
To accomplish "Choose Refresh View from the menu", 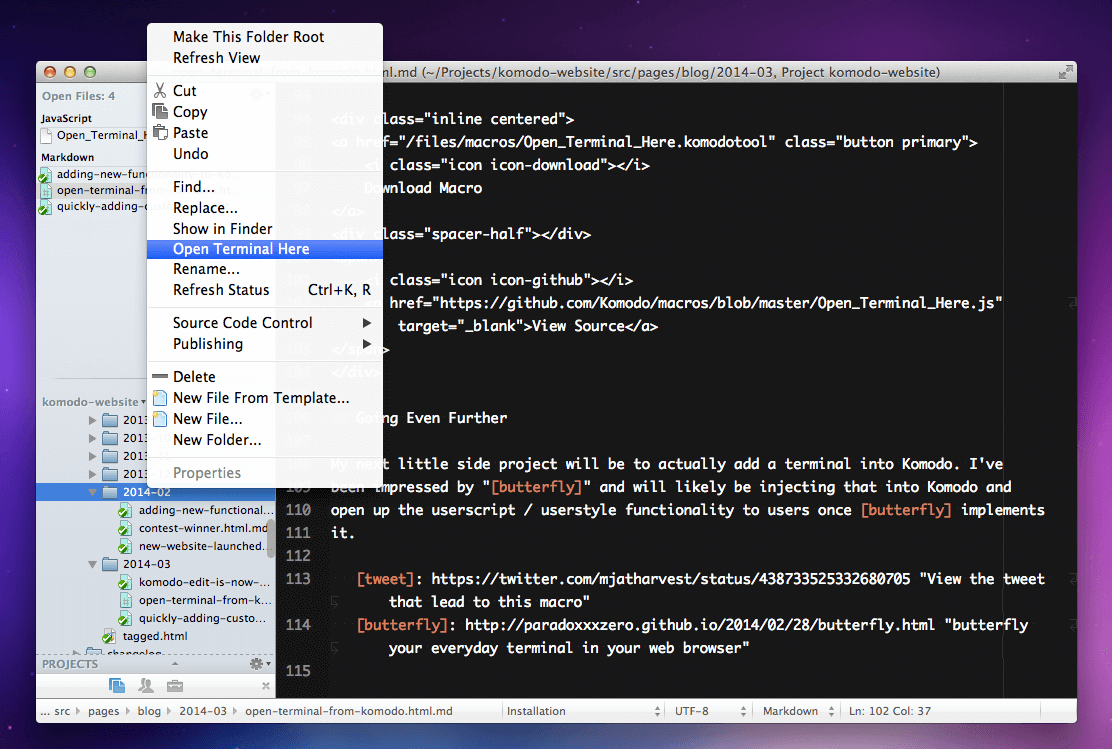I will pos(265,57).
